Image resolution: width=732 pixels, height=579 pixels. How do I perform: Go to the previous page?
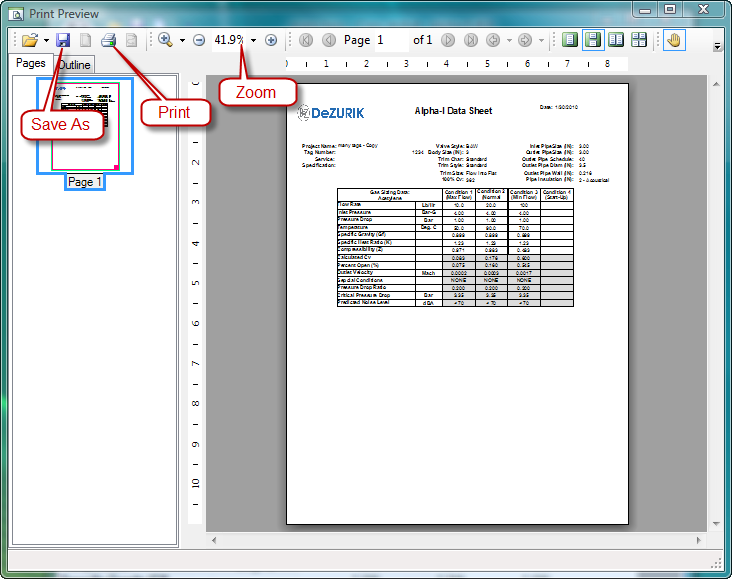(329, 40)
